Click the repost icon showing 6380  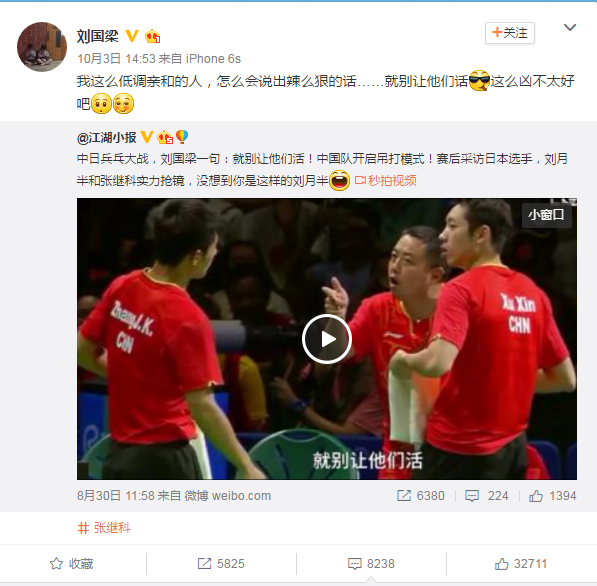point(404,495)
